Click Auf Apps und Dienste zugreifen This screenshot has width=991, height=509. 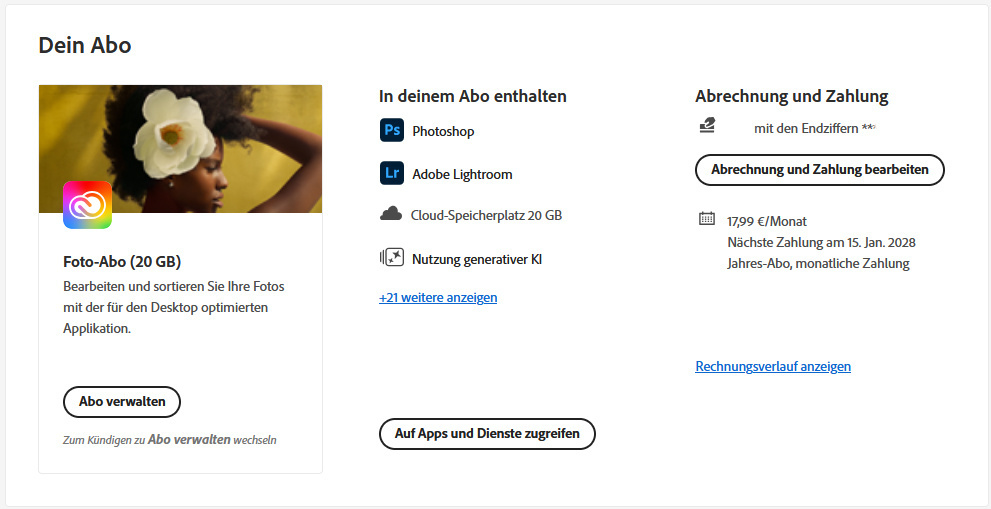click(487, 434)
